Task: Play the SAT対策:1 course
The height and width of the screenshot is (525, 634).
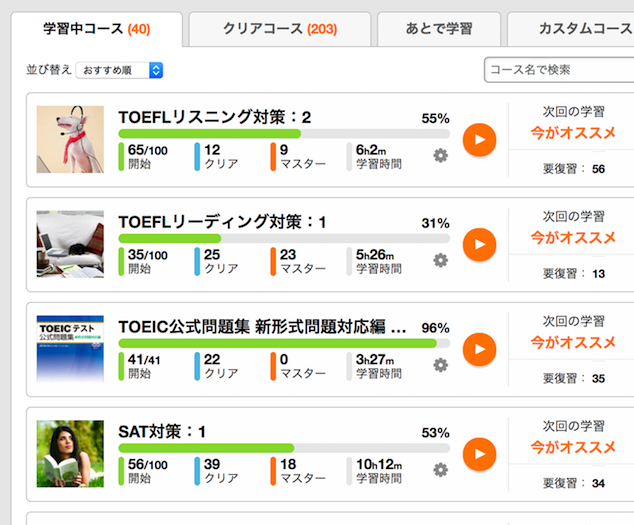Action: tap(480, 454)
